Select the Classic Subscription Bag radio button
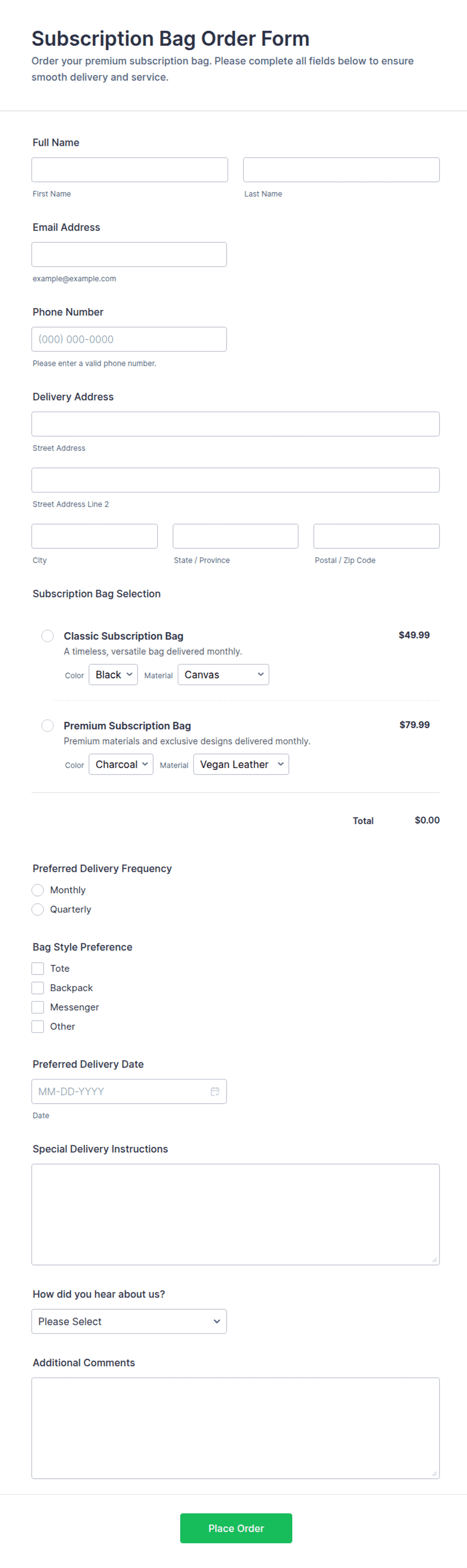Viewport: 467px width, 1568px height. click(47, 635)
